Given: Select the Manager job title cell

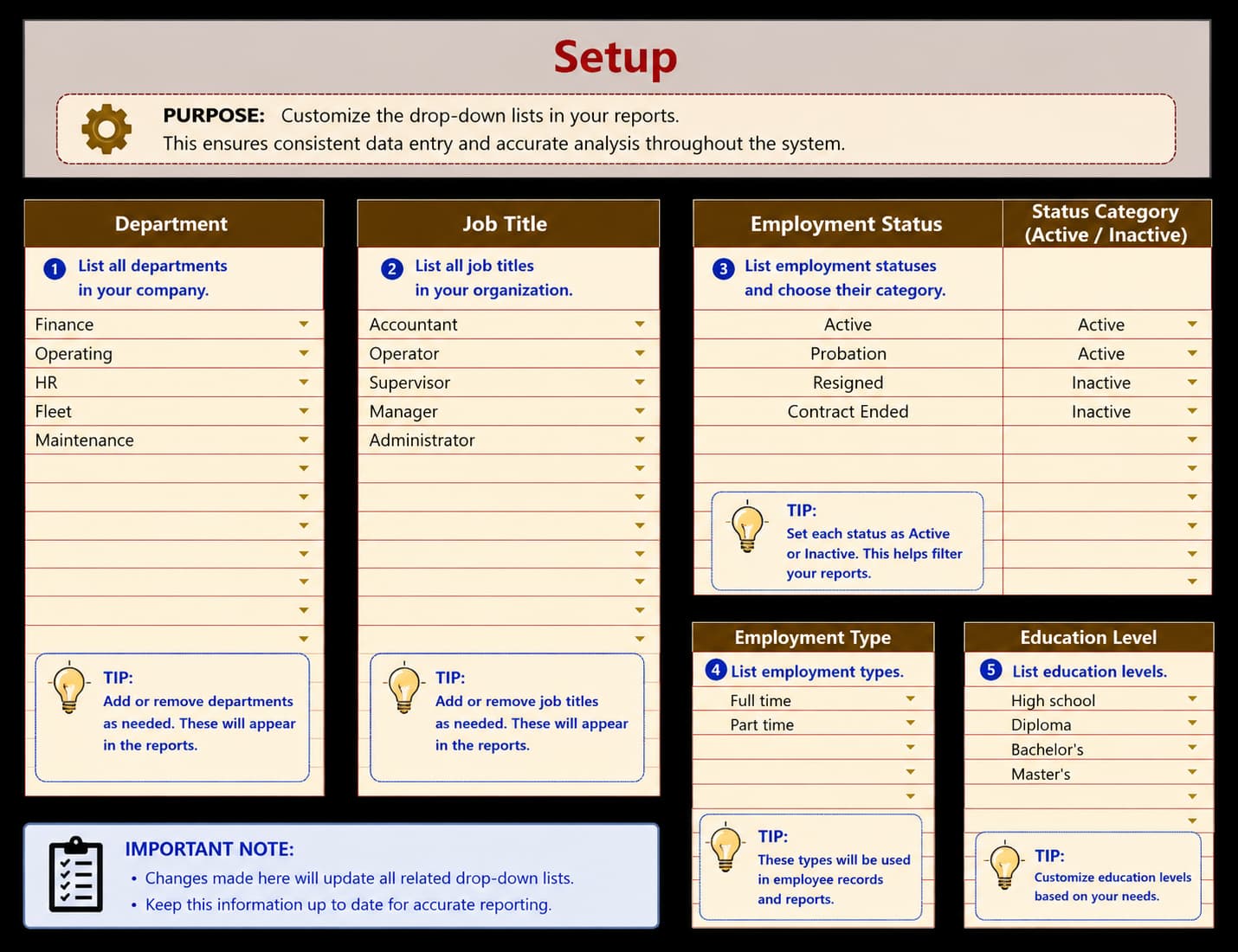Looking at the screenshot, I should coord(509,411).
